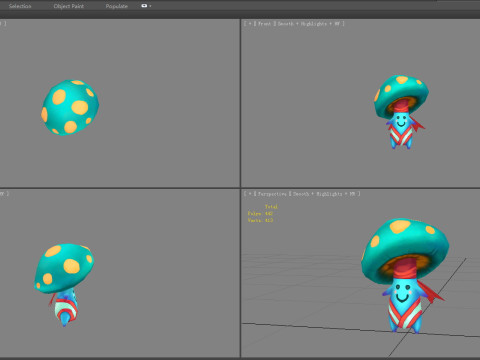This screenshot has width=480, height=360.
Task: Open Front viewport Smooth + Highlights shading menu
Action: click(310, 24)
